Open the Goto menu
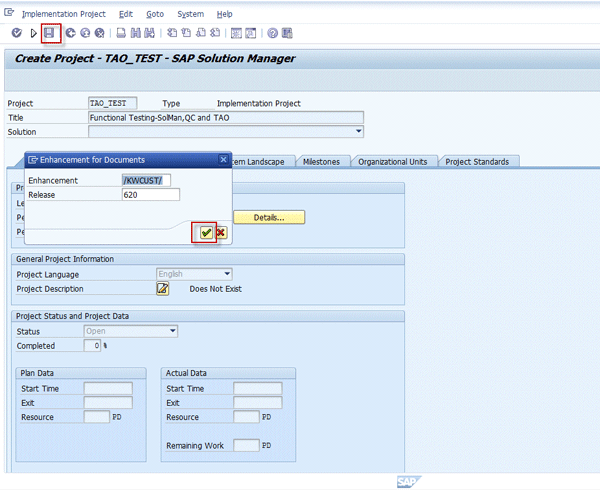This screenshot has height=490, width=600. [x=155, y=14]
